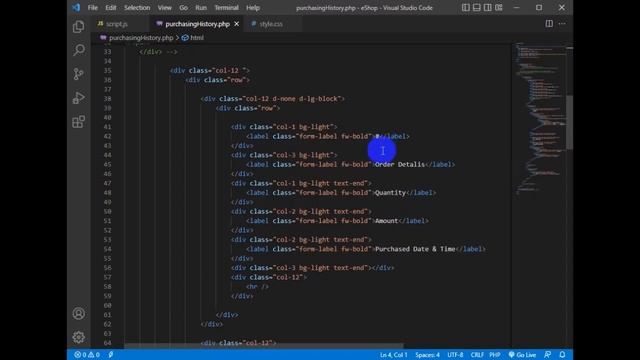Click line number 38 in gutter
The height and width of the screenshot is (360, 640).
pyautogui.click(x=107, y=98)
